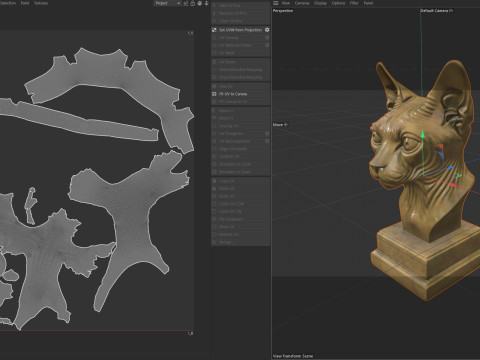Open the Selection menu in UV editor
This screenshot has width=480, height=360.
pyautogui.click(x=8, y=3)
